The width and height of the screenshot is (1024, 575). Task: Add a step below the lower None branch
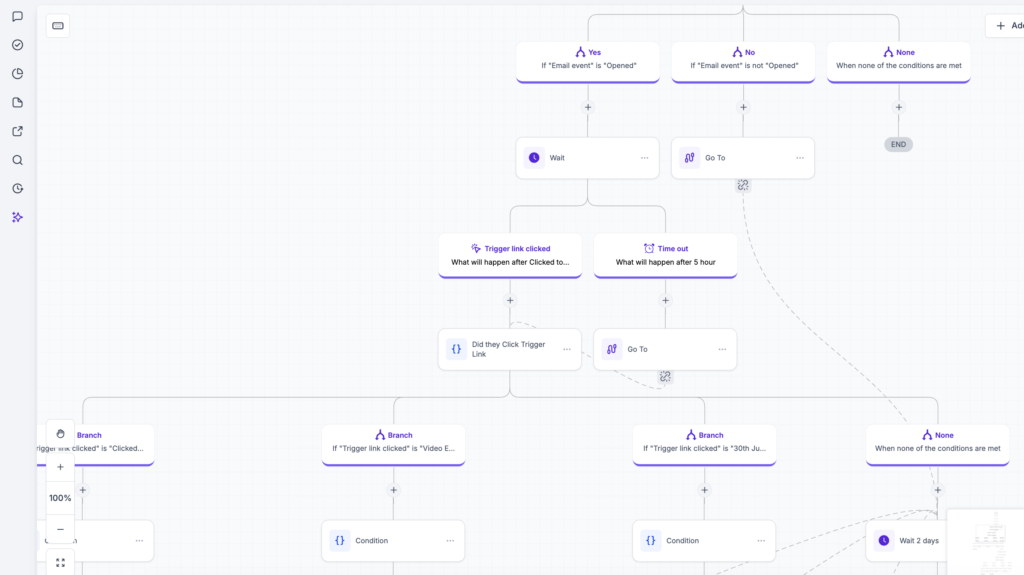tap(938, 490)
